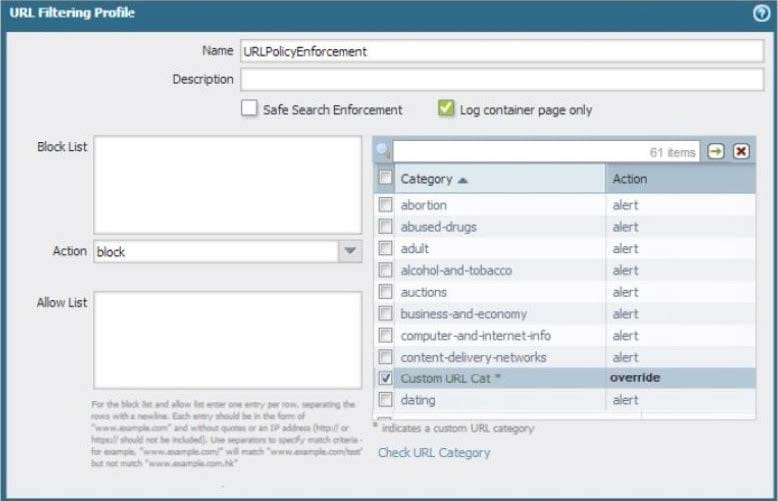
Task: Click the Action column header
Action: click(x=680, y=179)
